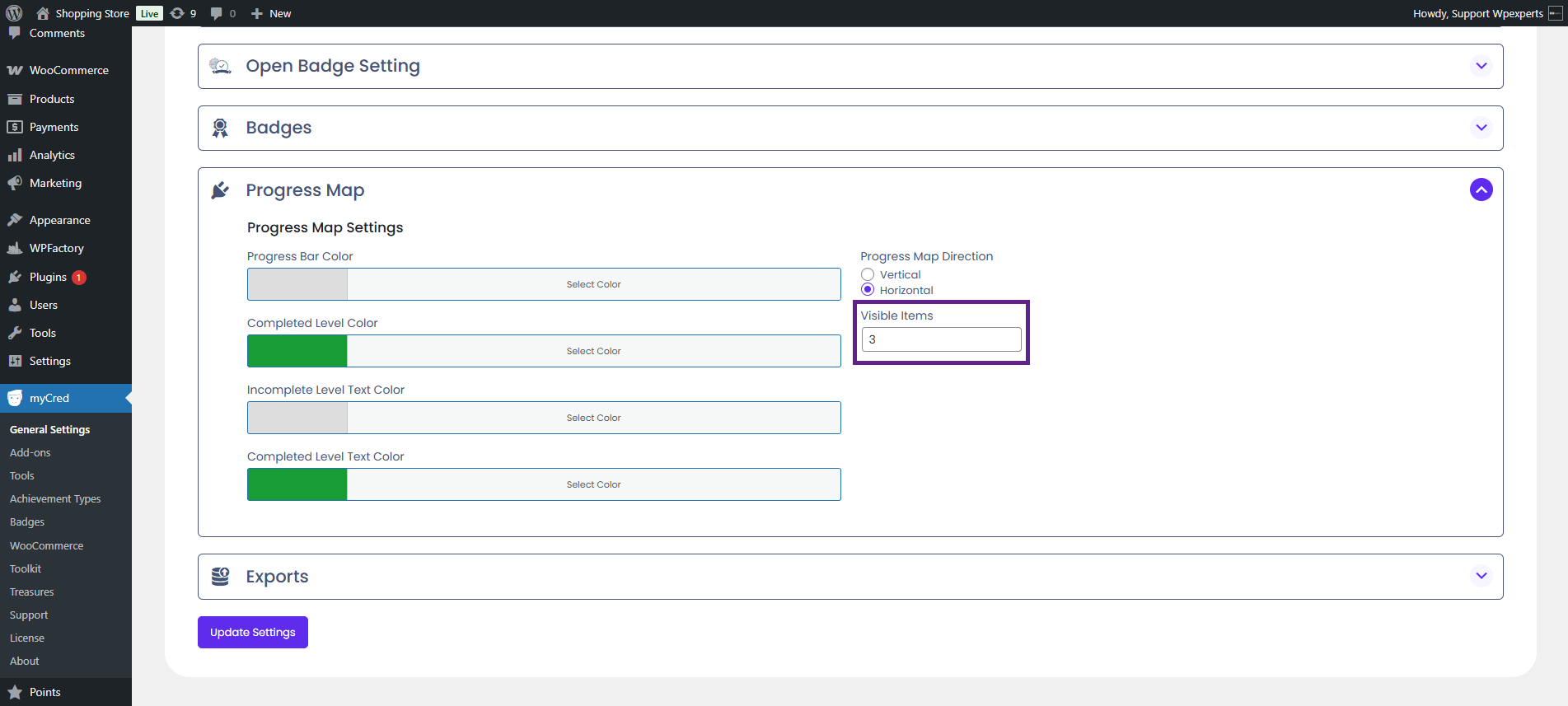Click the comments bubble icon in admin bar
The height and width of the screenshot is (706, 1568).
216,13
